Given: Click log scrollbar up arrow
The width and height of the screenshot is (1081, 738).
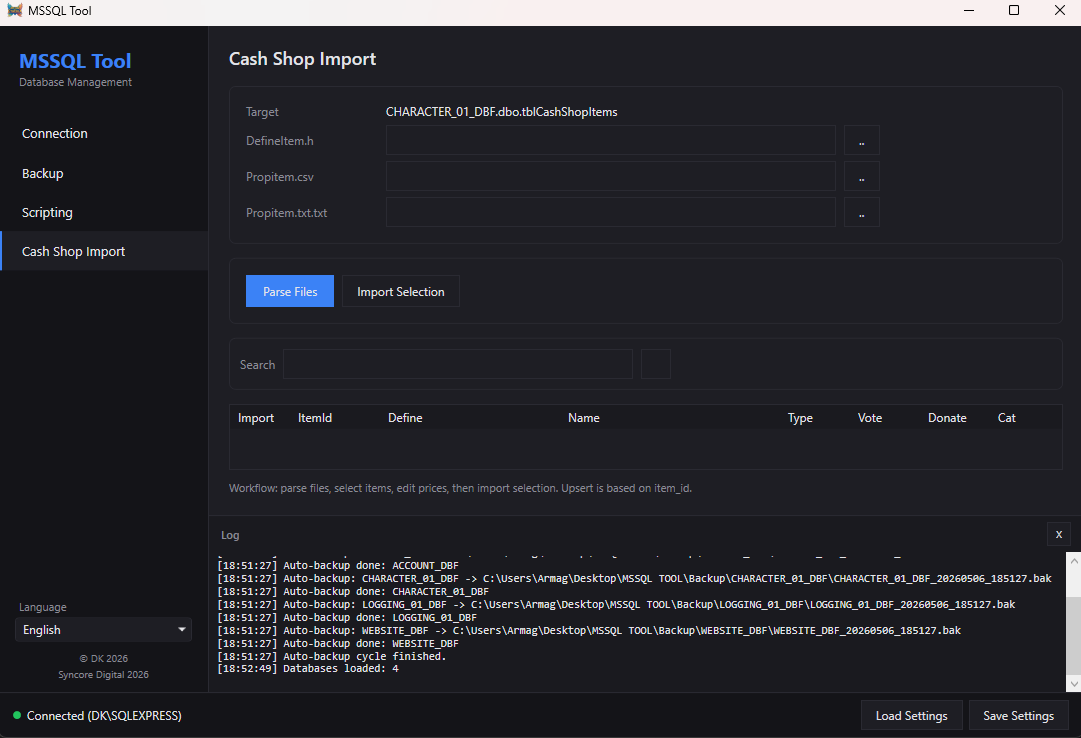Looking at the screenshot, I should click(x=1073, y=561).
